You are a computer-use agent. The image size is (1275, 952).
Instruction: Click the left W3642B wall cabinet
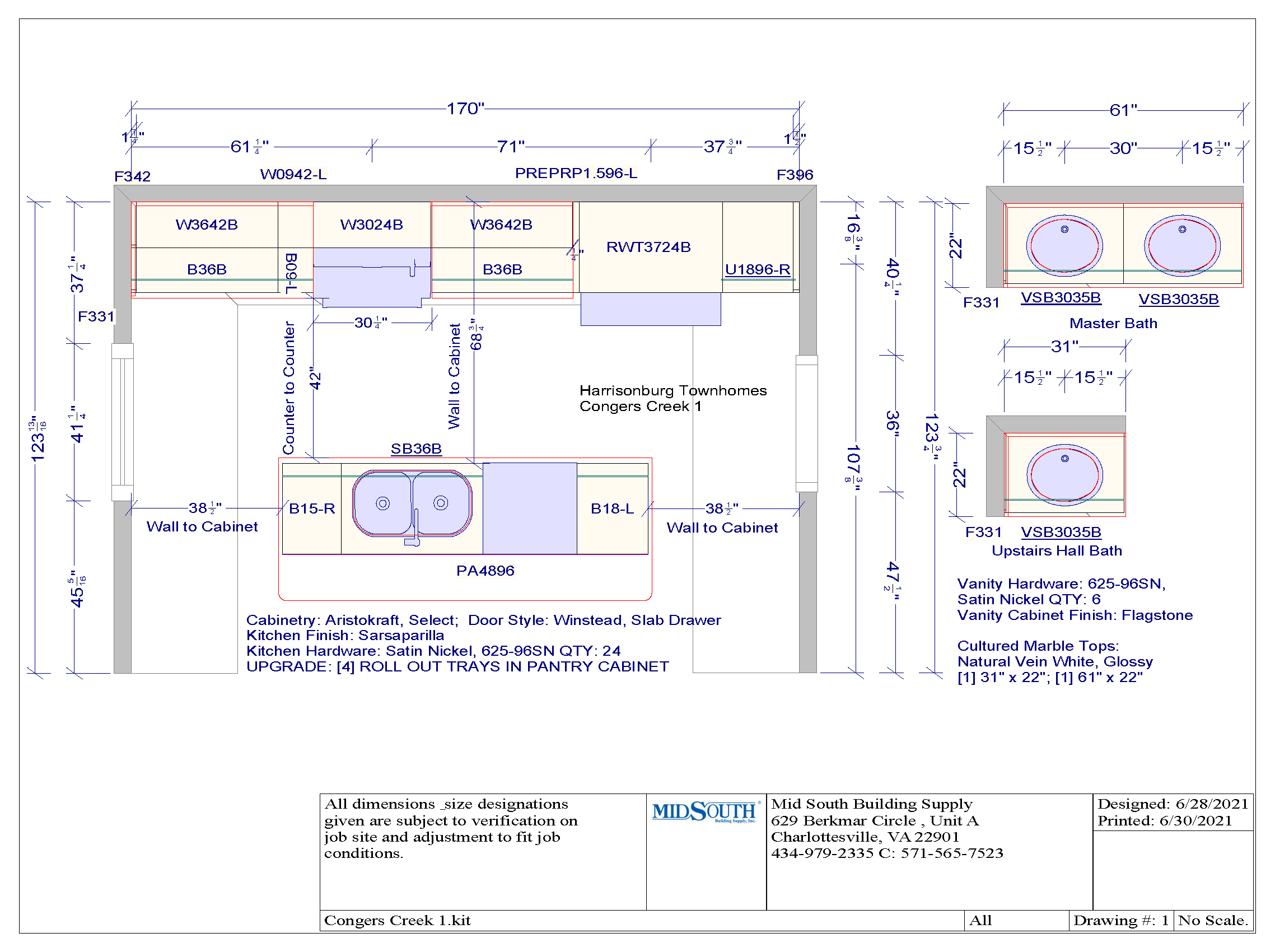(x=206, y=225)
